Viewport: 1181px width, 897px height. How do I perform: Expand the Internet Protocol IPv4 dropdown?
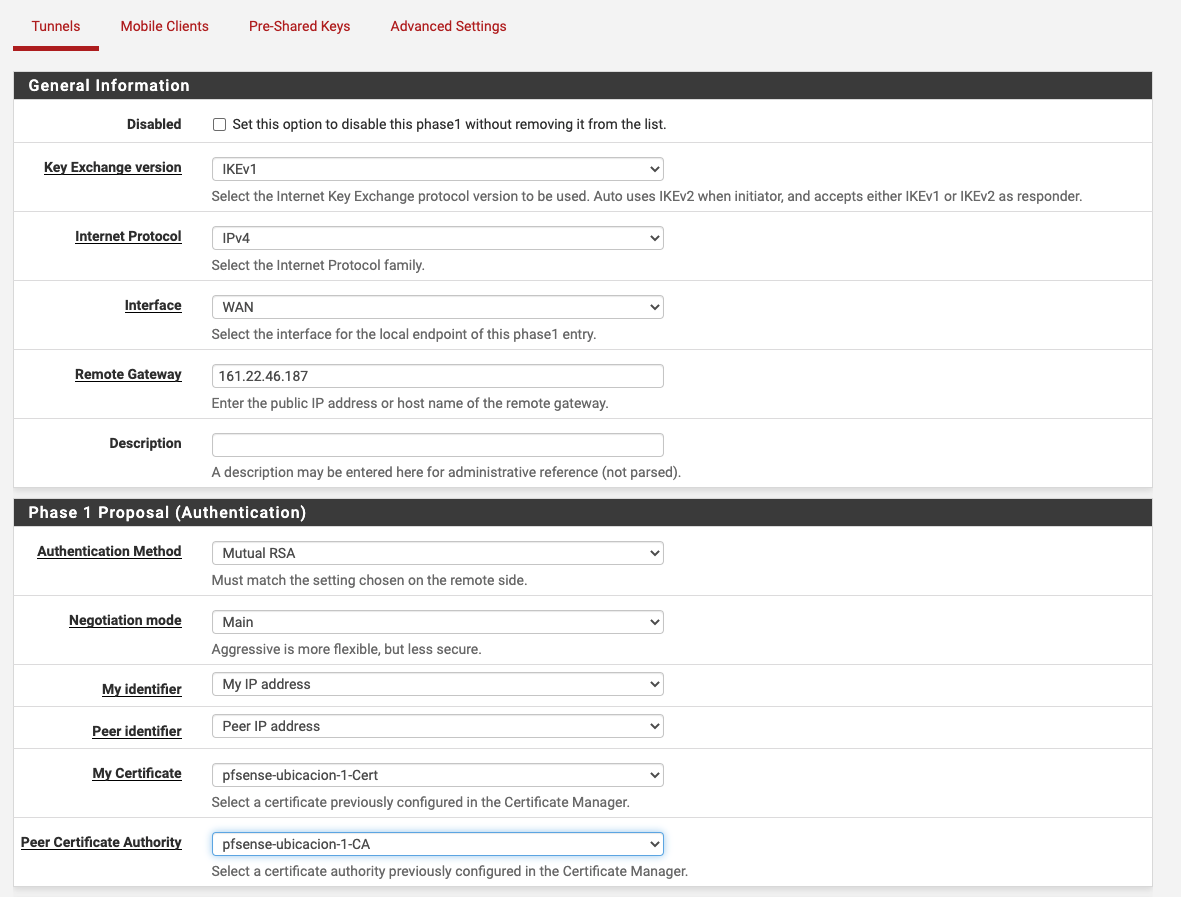(438, 238)
